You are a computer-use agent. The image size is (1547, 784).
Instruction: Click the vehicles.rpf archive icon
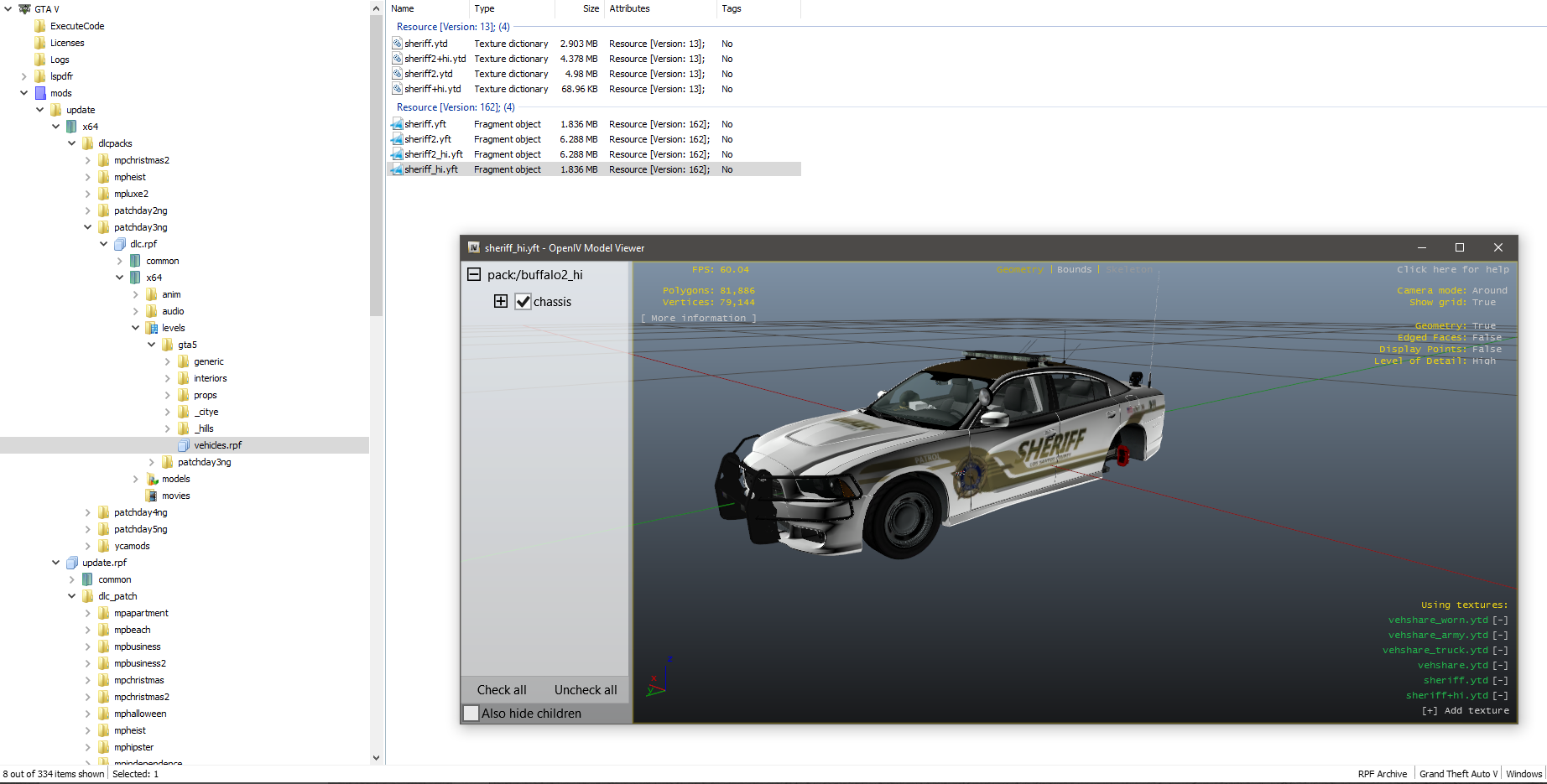[184, 445]
